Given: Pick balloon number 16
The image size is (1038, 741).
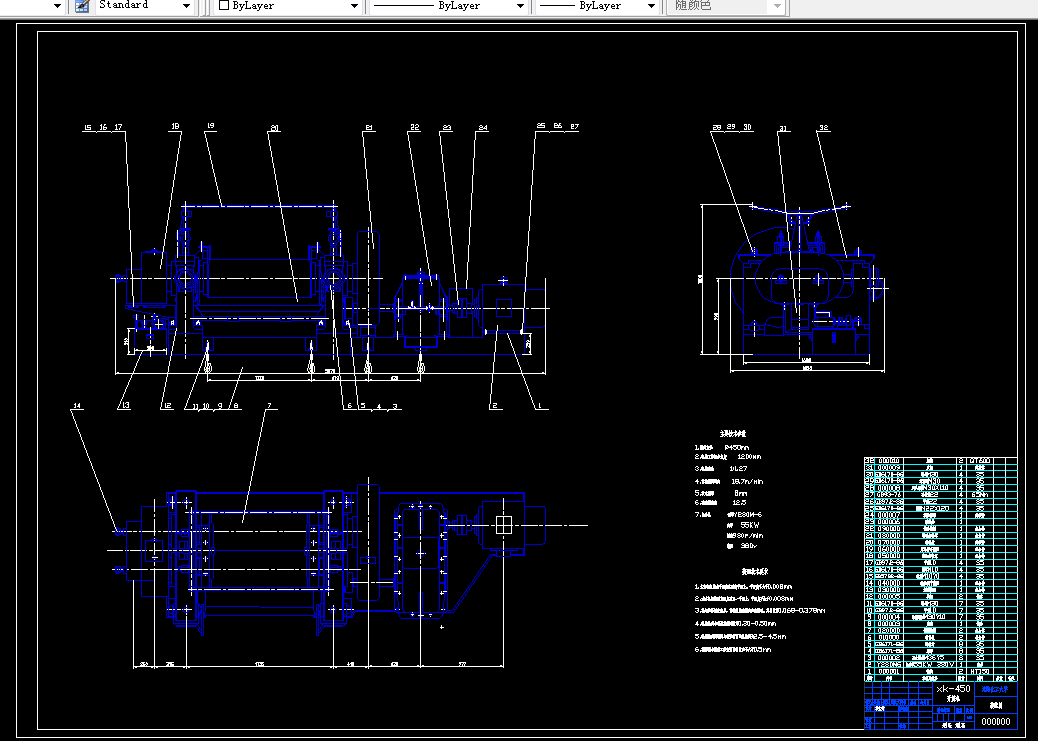Looking at the screenshot, I should click(103, 128).
